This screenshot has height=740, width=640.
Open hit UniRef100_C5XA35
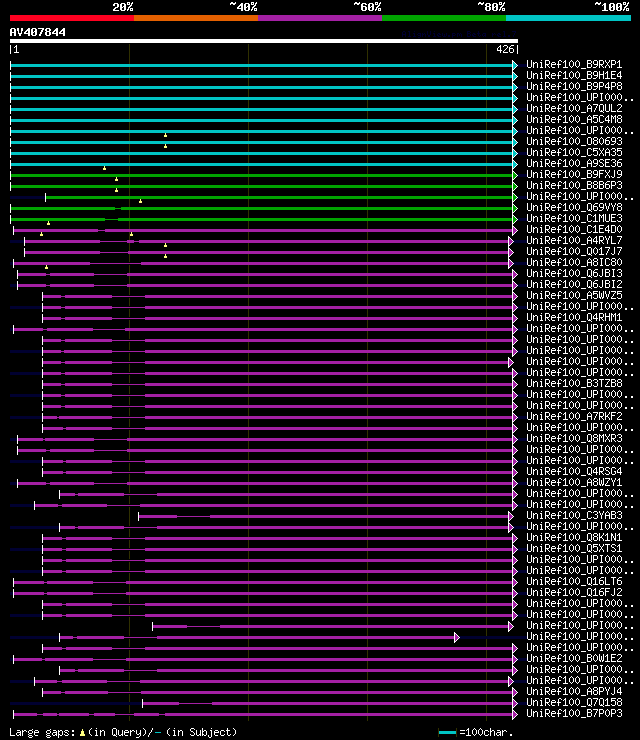click(574, 152)
